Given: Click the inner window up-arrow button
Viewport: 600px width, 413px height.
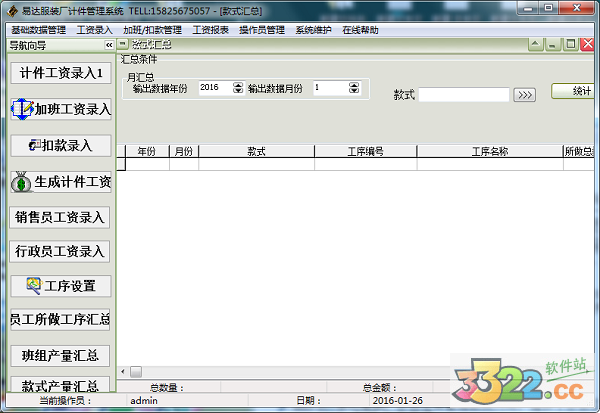Looking at the screenshot, I should point(536,44).
